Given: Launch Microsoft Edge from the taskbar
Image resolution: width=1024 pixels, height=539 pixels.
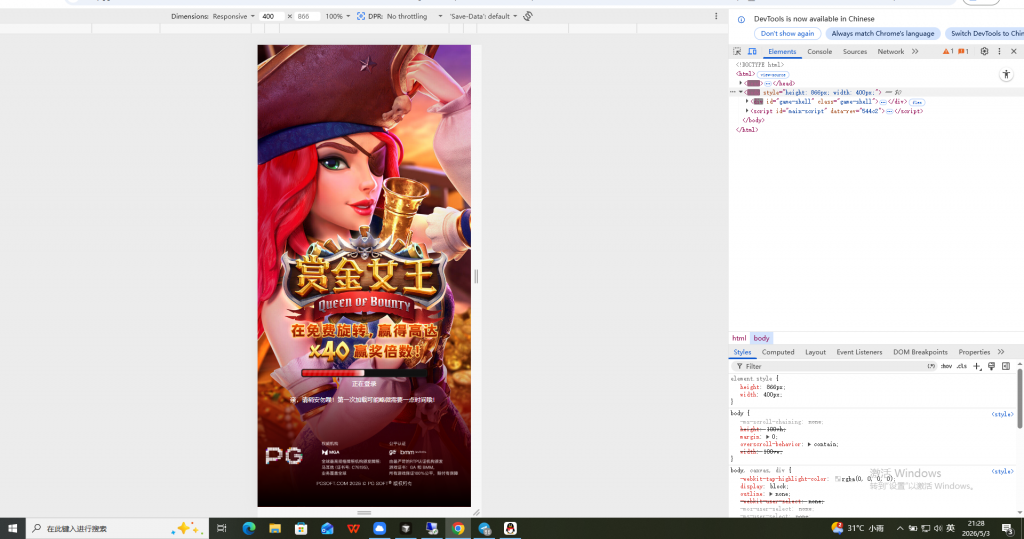Looking at the screenshot, I should [x=249, y=529].
